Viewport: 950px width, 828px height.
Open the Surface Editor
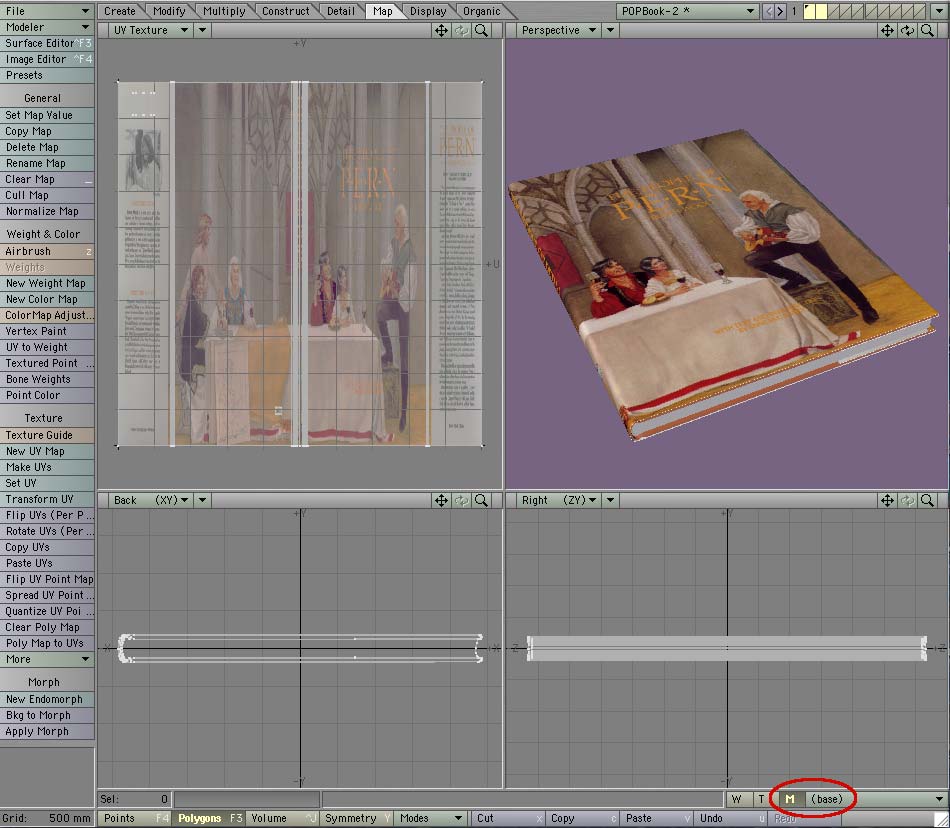click(x=47, y=44)
